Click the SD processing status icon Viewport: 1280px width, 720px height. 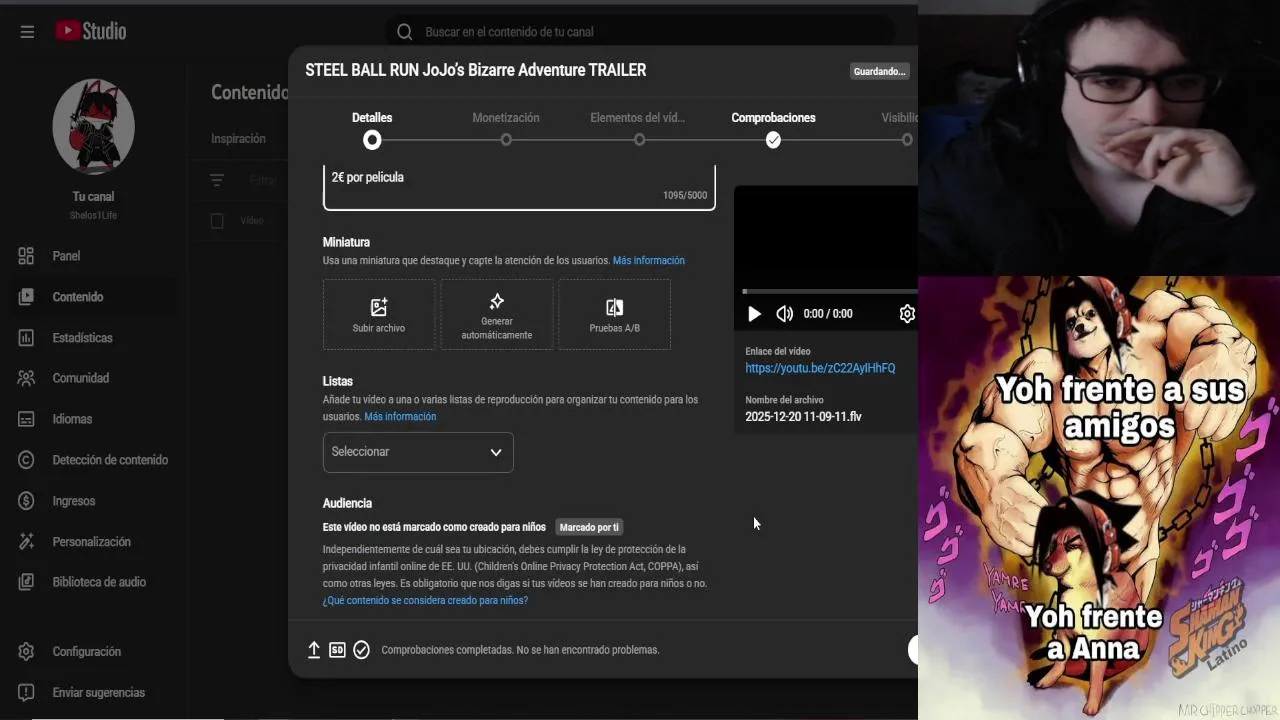tap(338, 650)
